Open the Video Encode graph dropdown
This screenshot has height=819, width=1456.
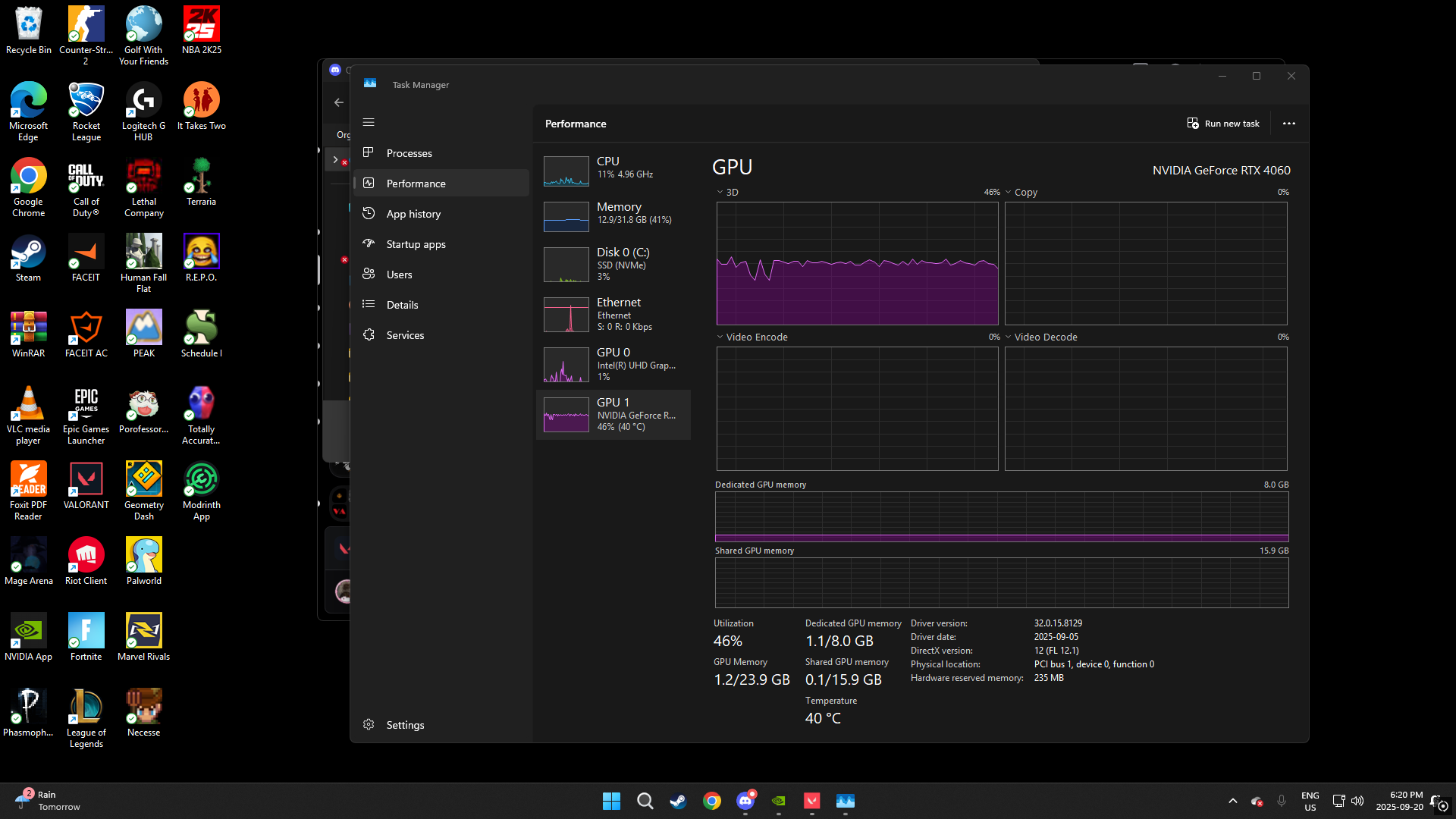click(720, 337)
